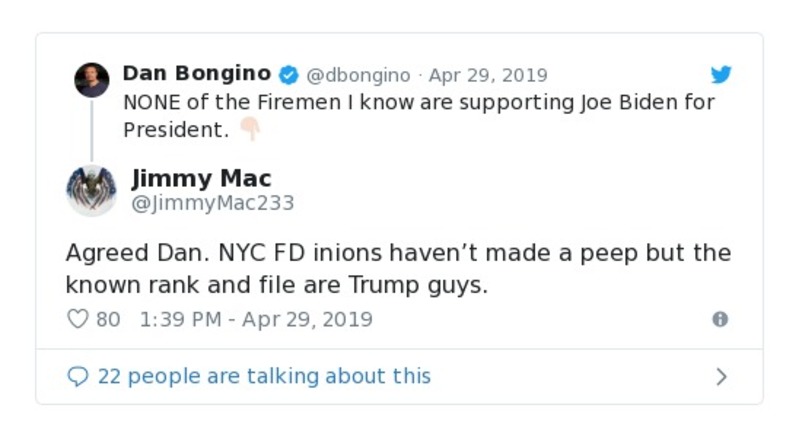799x443 pixels.
Task: Click the speech bubble reply icon
Action: tap(78, 377)
